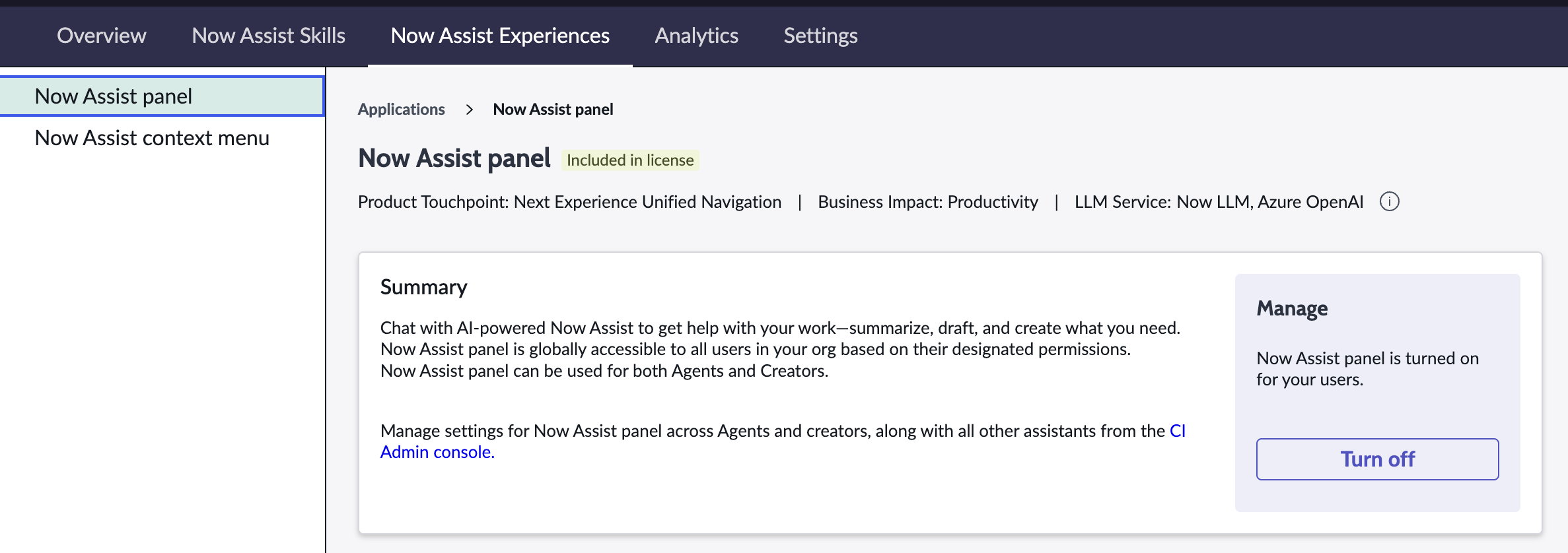Click the 'turned on for your users' status

click(1367, 369)
